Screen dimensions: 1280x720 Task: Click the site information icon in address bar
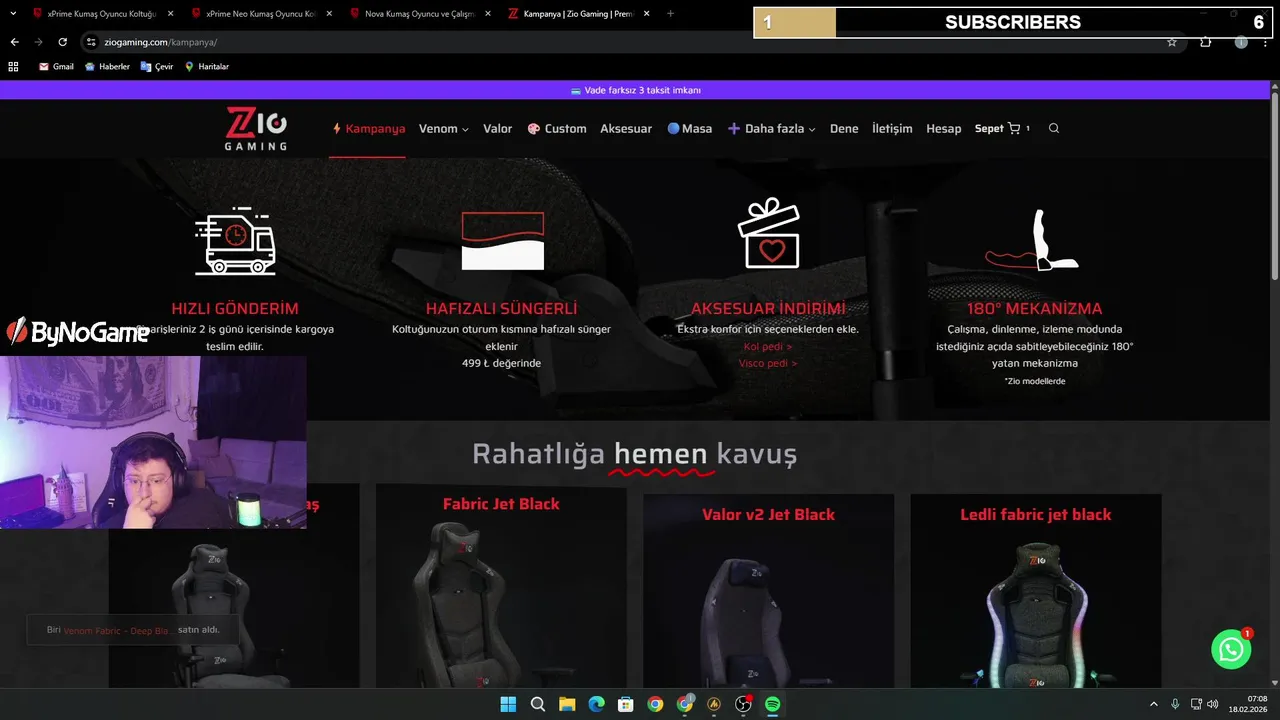tap(91, 42)
